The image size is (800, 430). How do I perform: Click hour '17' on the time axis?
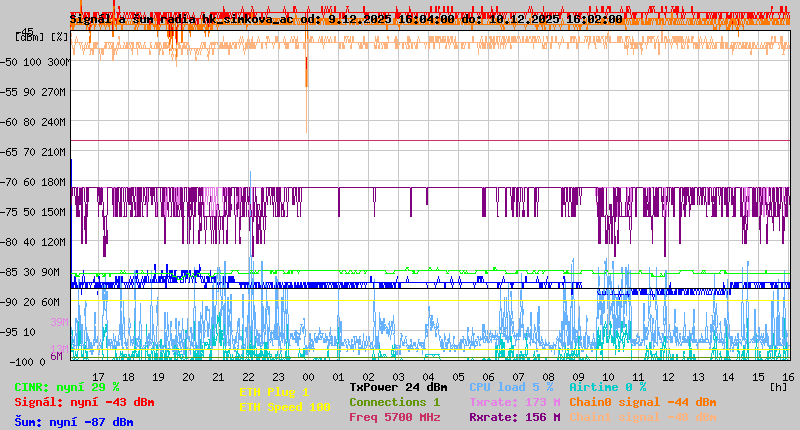pos(98,377)
